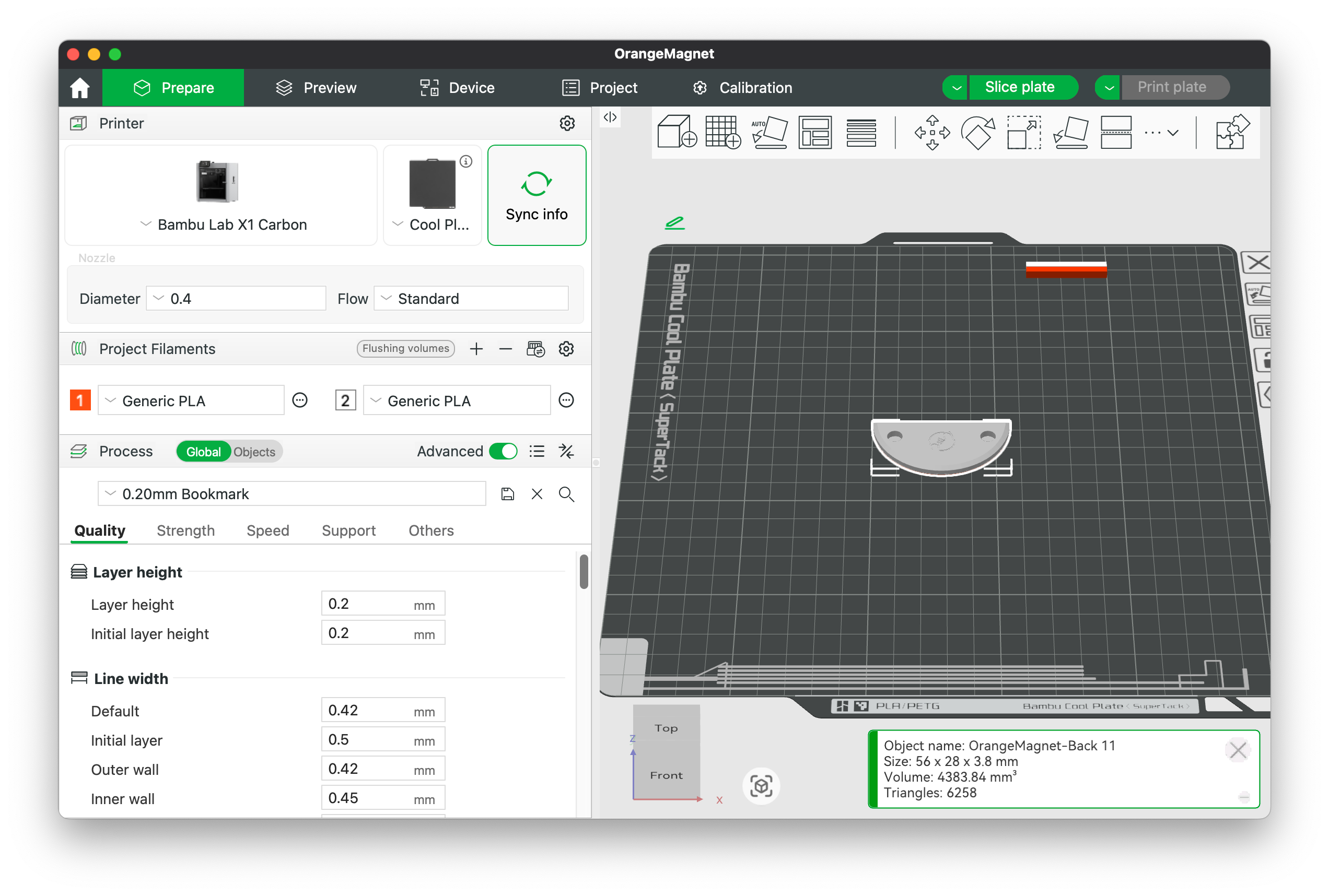Click the Add cube object icon
Viewport: 1329px width, 896px height.
click(x=677, y=132)
